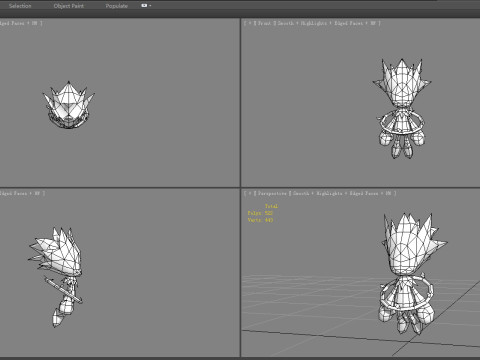Click the Polys count statistic text
This screenshot has width=480, height=360.
[x=260, y=213]
